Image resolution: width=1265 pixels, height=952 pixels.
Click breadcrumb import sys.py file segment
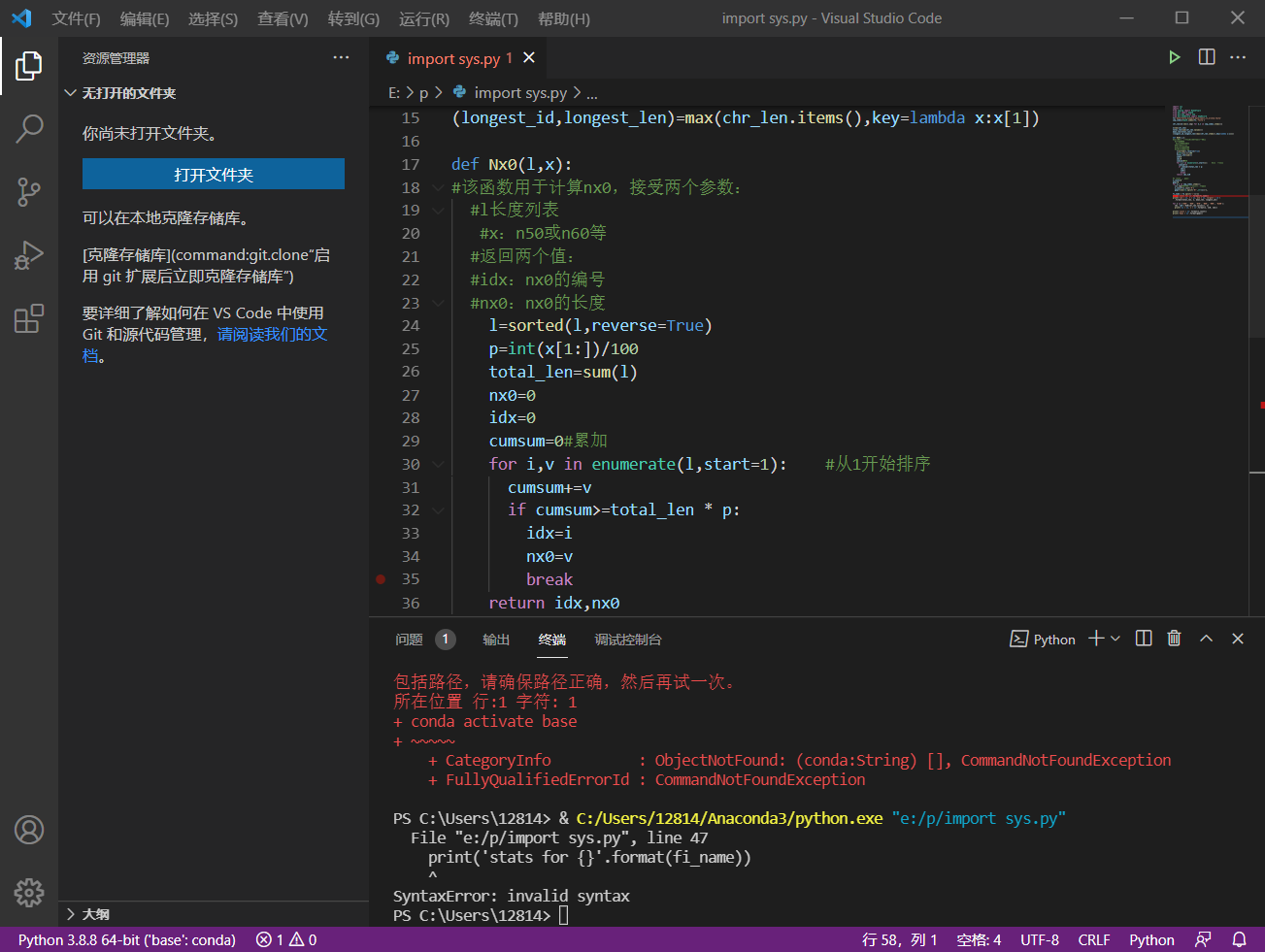pyautogui.click(x=510, y=92)
